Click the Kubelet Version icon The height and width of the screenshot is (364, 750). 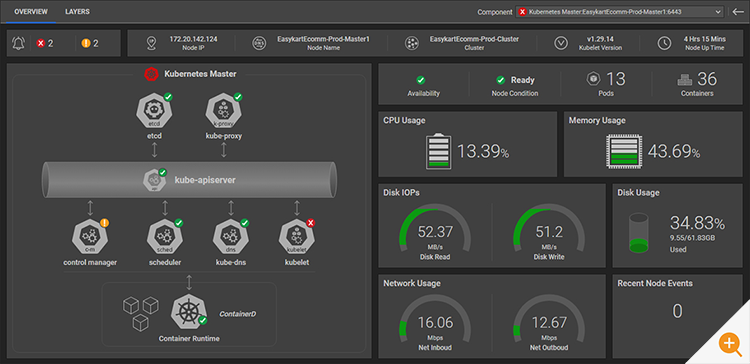coord(561,43)
